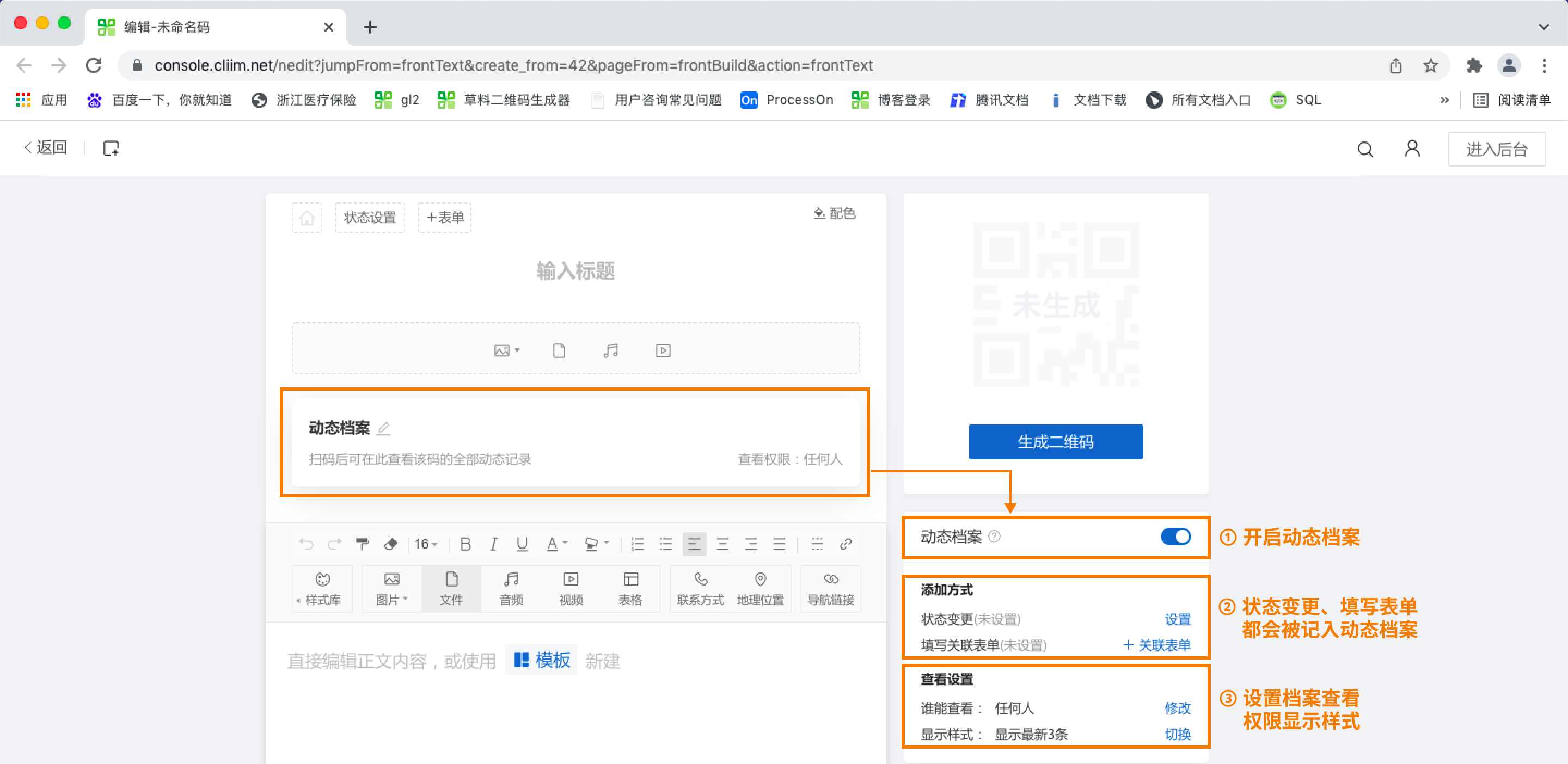Bookmark this page with the star icon
The height and width of the screenshot is (764, 1568).
point(1430,65)
